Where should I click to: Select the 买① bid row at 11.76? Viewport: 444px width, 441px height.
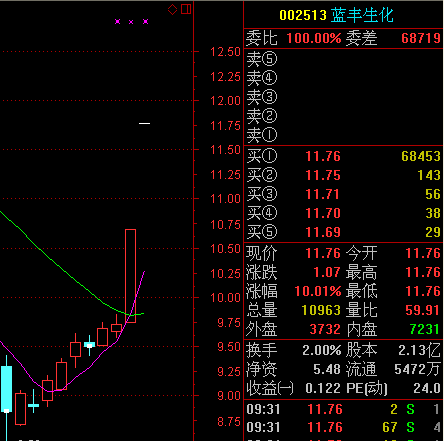pos(344,156)
